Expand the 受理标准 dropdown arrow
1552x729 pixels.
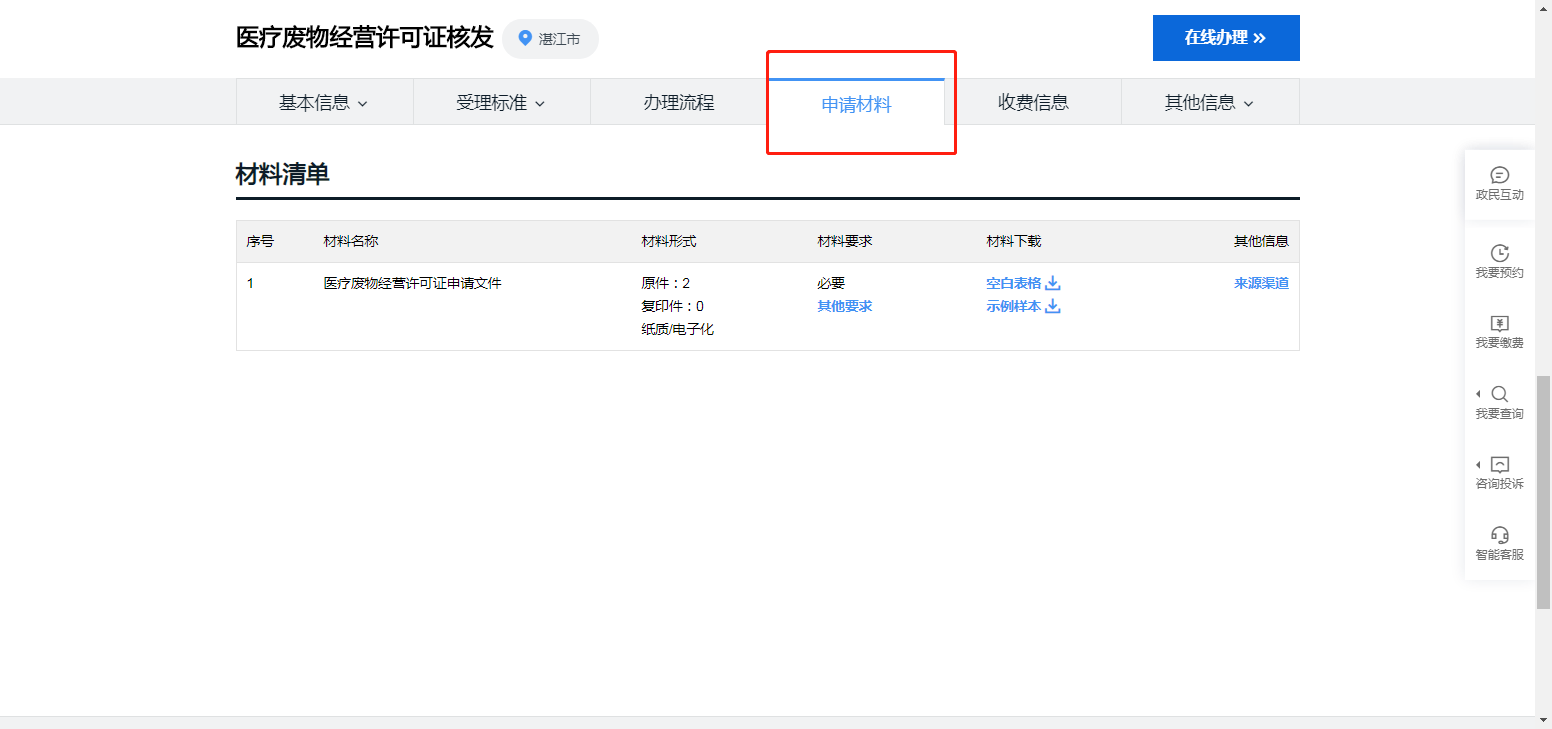click(540, 103)
